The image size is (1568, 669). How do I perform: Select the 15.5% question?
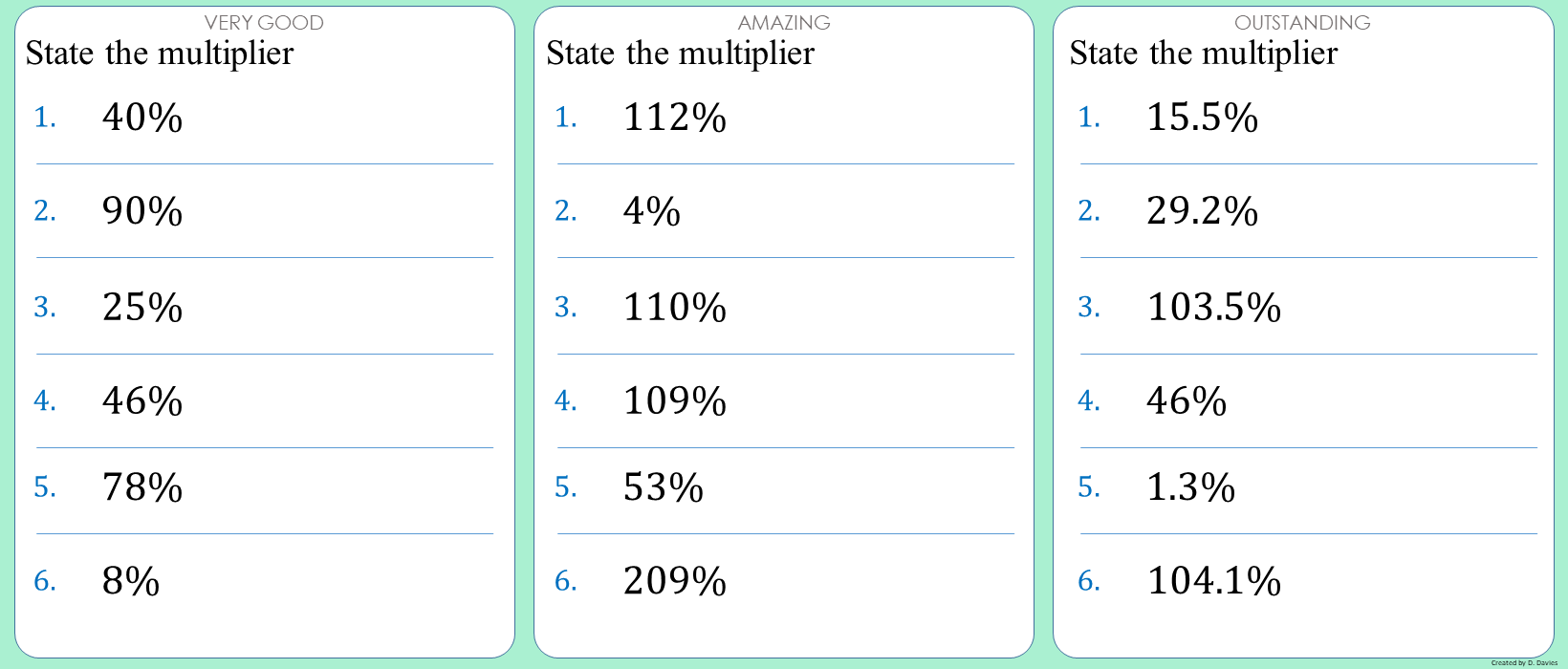click(1202, 118)
